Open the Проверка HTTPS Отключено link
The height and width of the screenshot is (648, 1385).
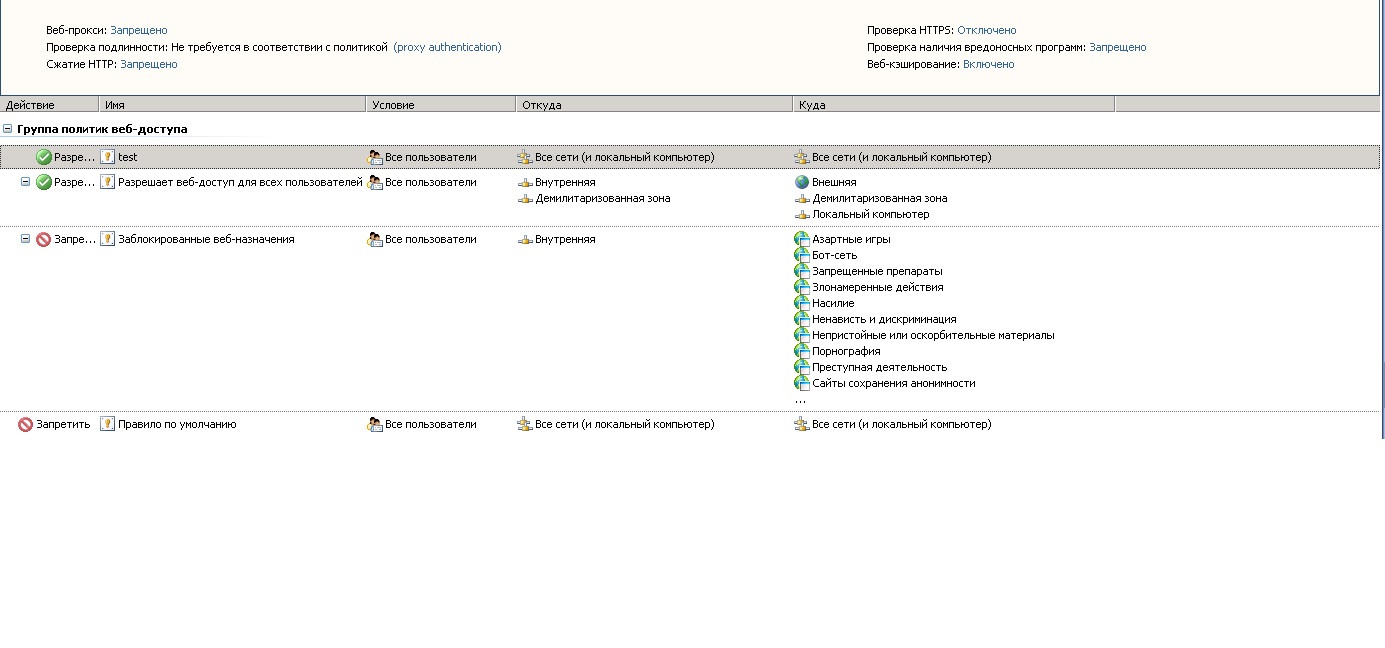[987, 30]
